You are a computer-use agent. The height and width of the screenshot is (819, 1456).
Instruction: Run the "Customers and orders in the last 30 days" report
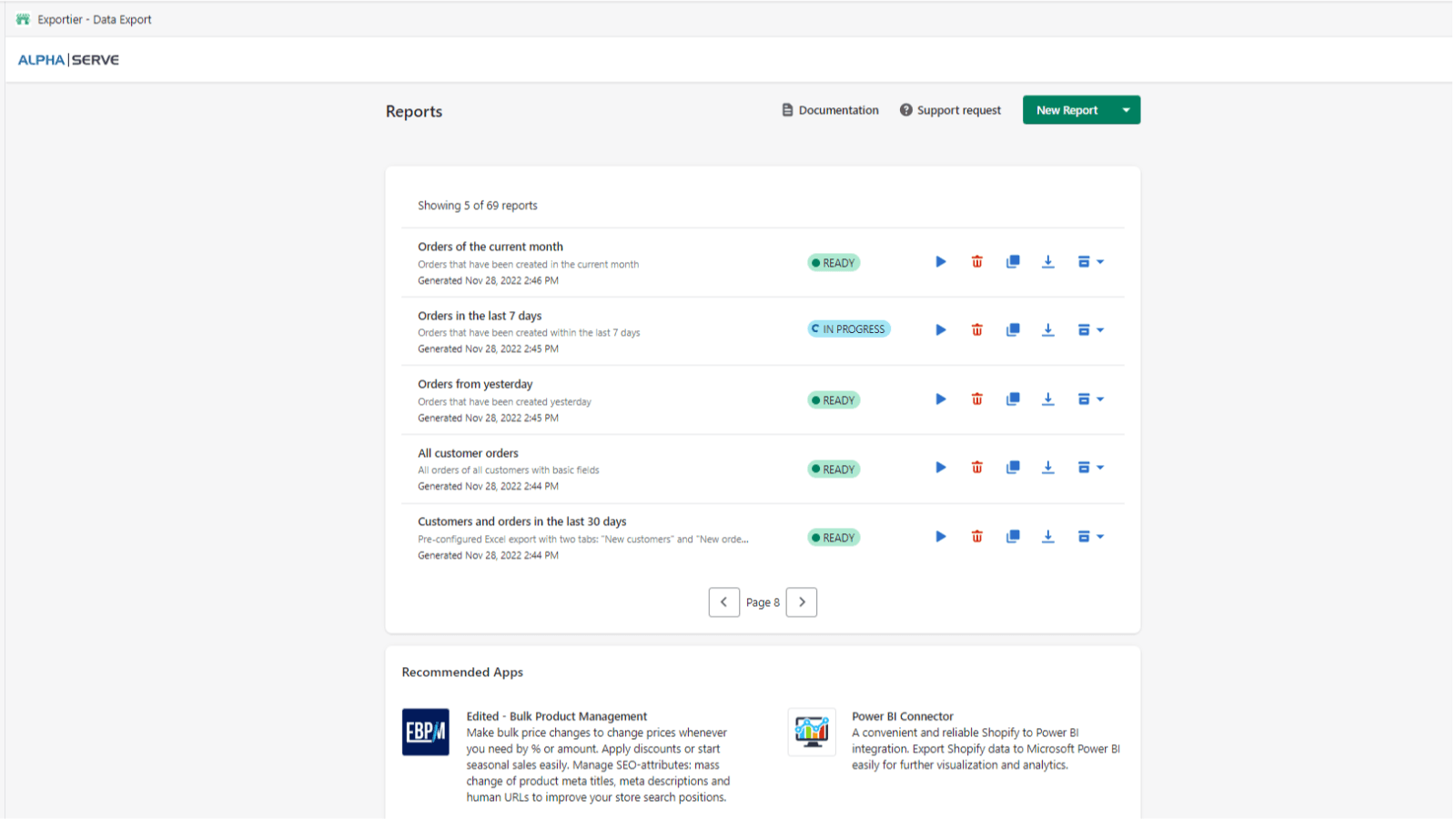(x=940, y=536)
